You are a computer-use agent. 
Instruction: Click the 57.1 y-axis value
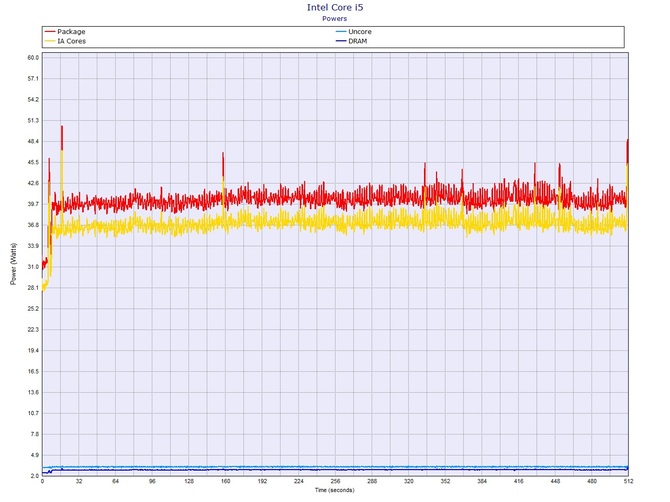(33, 79)
